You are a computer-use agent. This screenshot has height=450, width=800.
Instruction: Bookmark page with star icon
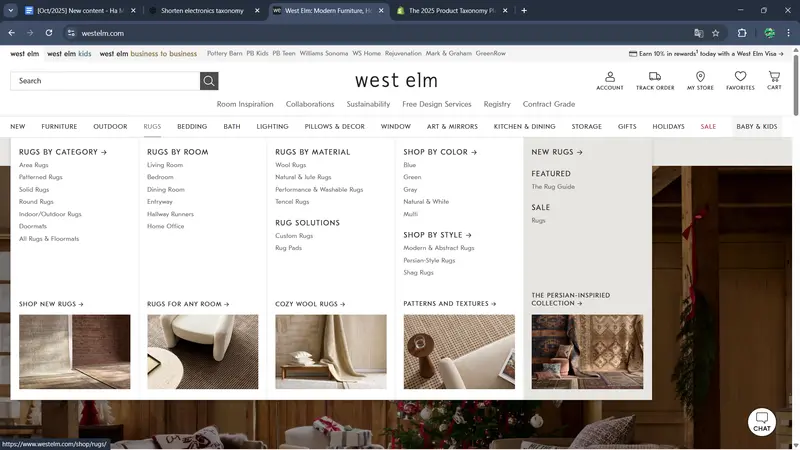point(715,33)
